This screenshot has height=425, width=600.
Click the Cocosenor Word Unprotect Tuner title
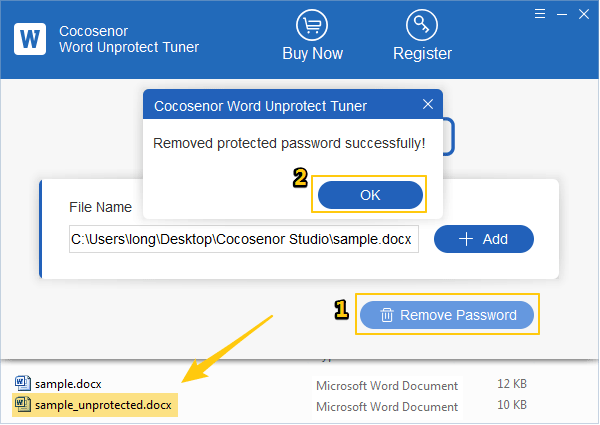point(129,39)
